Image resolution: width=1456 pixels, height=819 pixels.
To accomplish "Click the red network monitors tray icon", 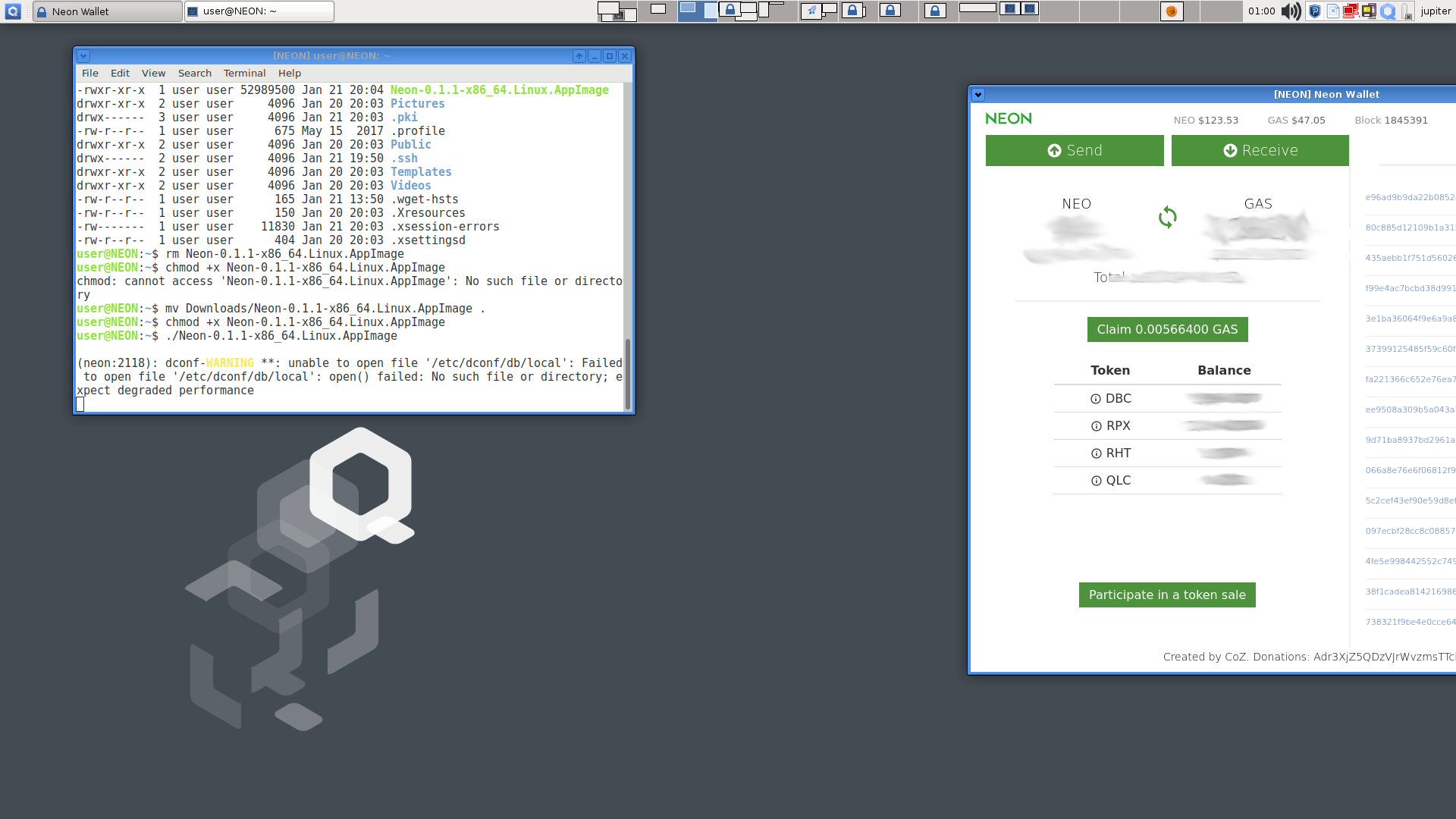I will tap(1351, 11).
